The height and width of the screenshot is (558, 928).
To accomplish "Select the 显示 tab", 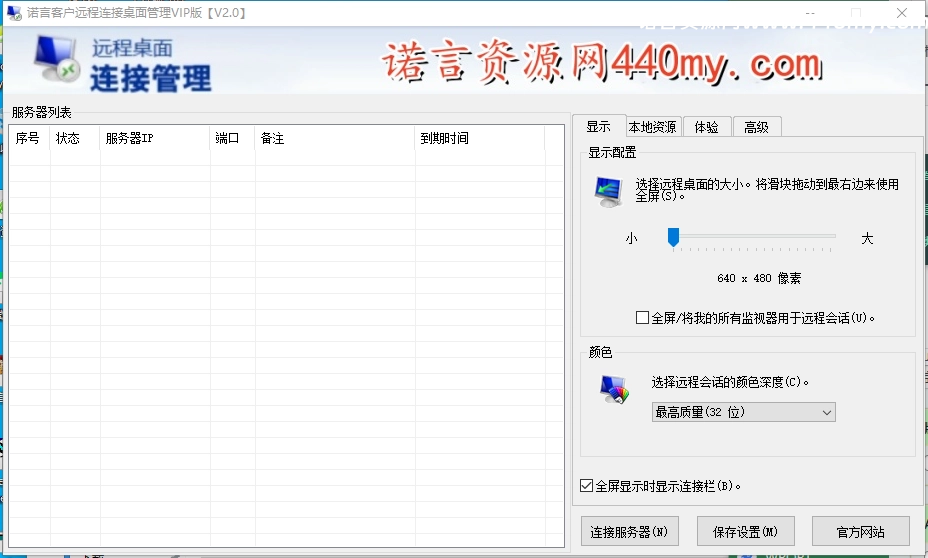I will pos(598,127).
